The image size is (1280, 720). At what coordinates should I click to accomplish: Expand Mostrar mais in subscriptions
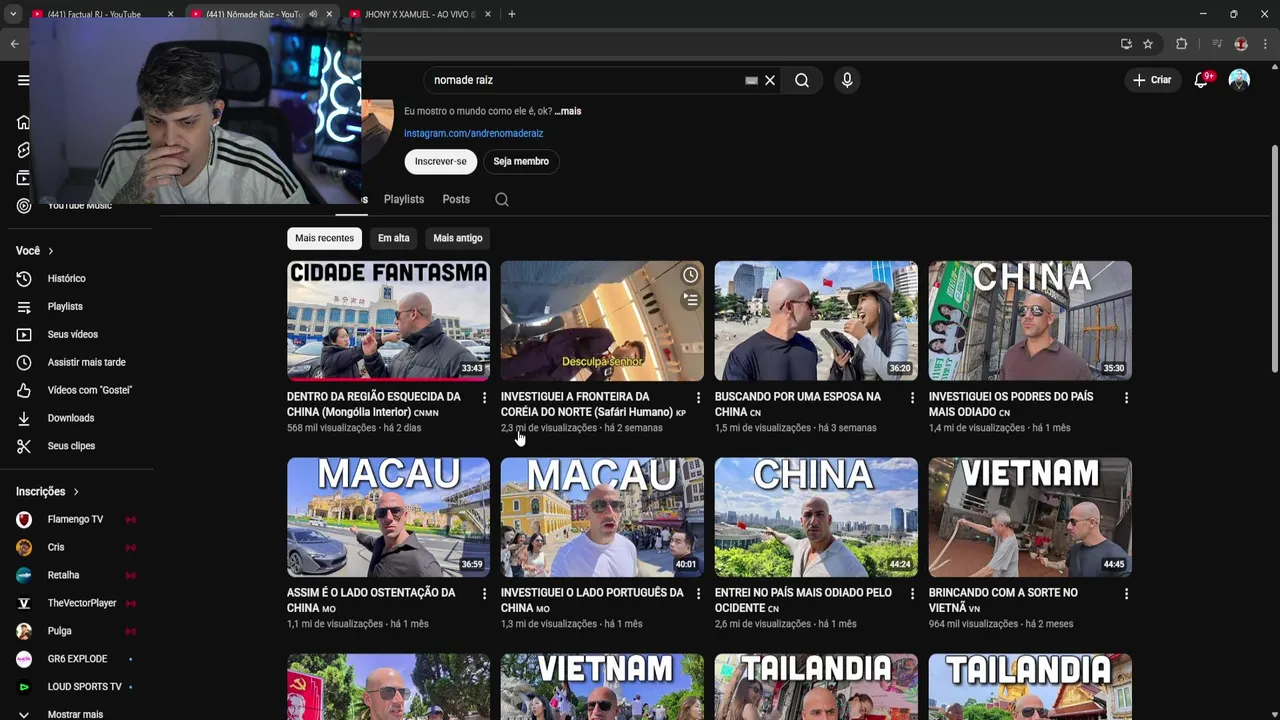[x=76, y=714]
